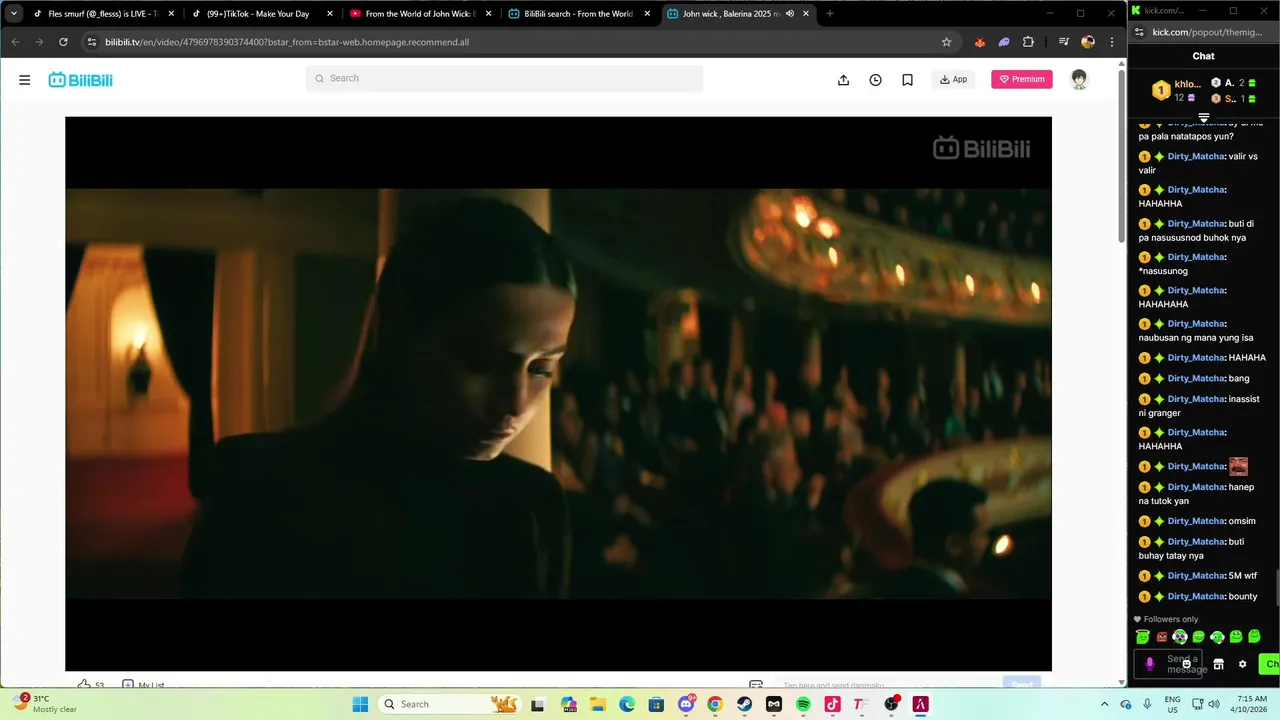This screenshot has height=720, width=1280.
Task: Open File Explorer from the taskbar
Action: pos(598,704)
